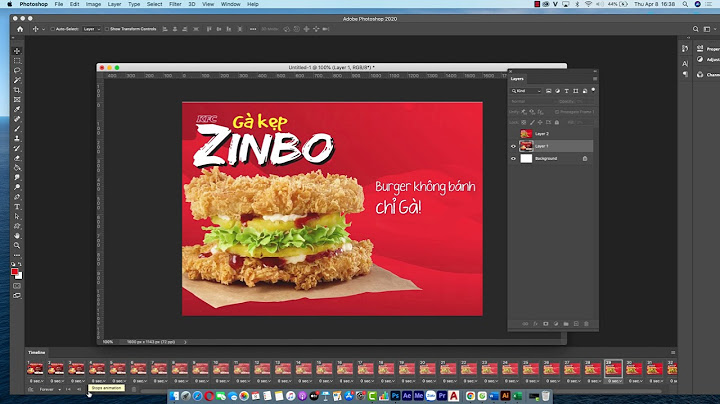The image size is (720, 404).
Task: Select the Crop tool
Action: point(17,90)
